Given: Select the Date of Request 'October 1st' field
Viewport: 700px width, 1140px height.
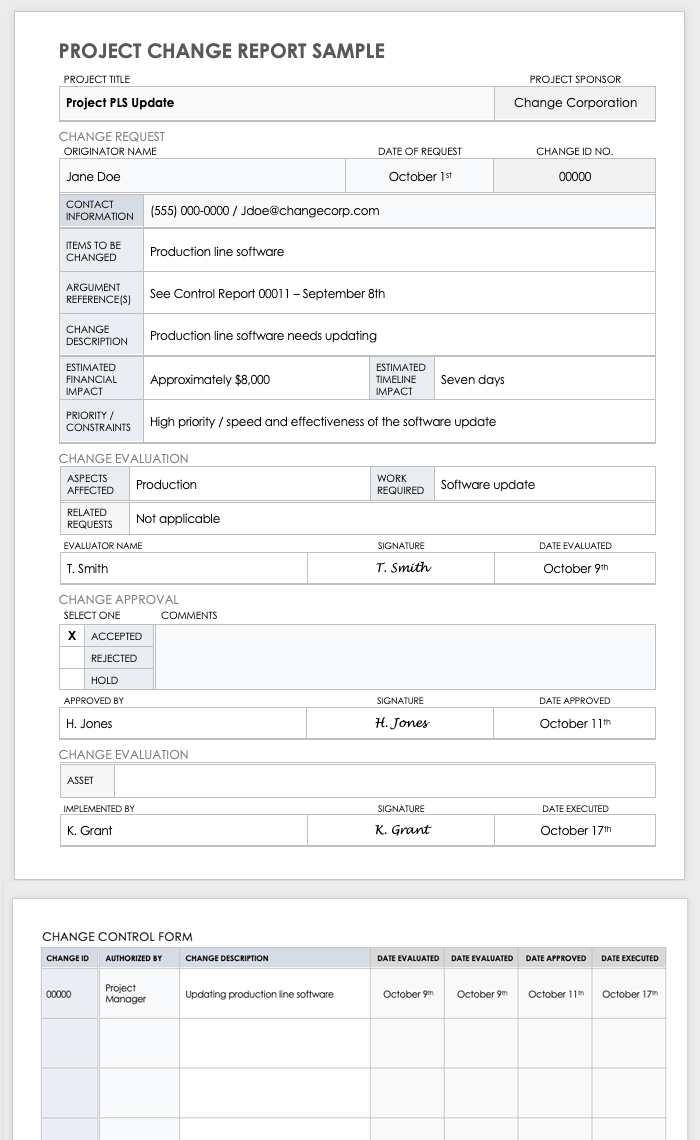Looking at the screenshot, I should (419, 177).
